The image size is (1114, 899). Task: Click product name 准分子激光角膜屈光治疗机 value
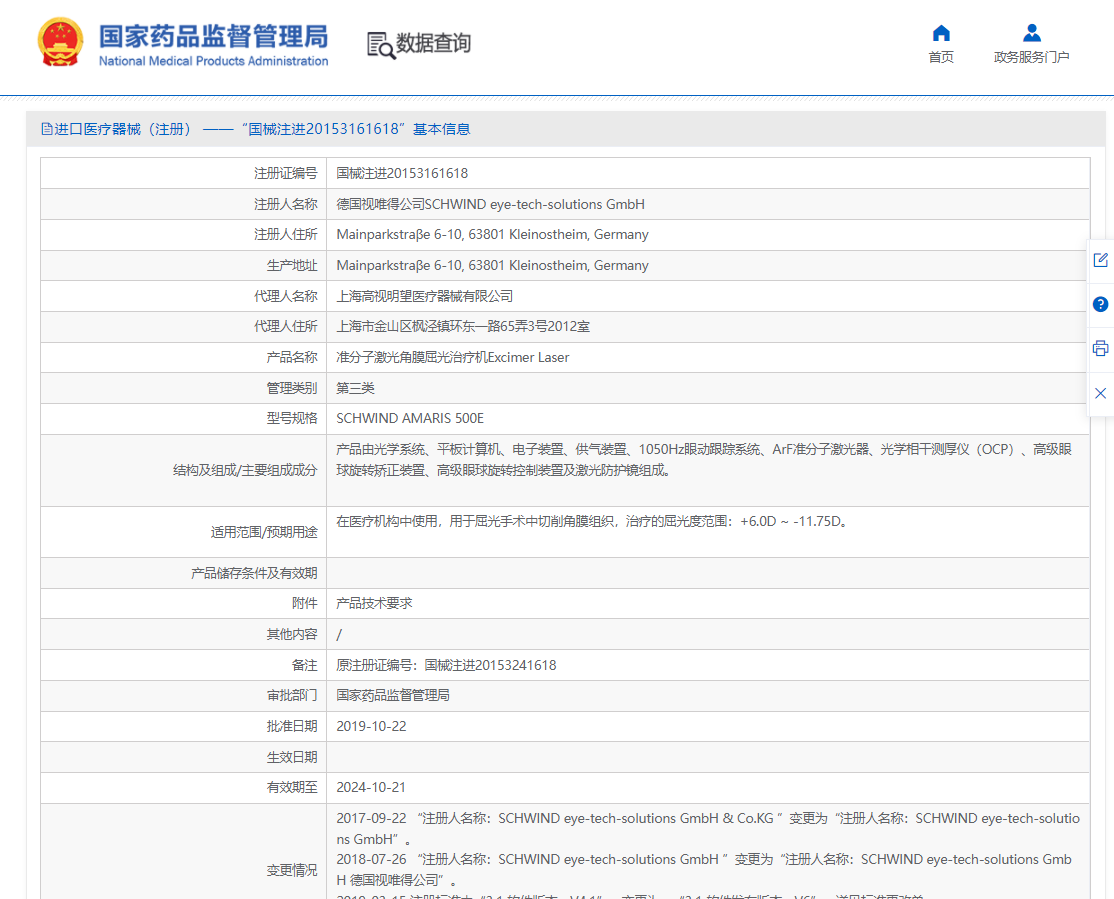(x=453, y=357)
